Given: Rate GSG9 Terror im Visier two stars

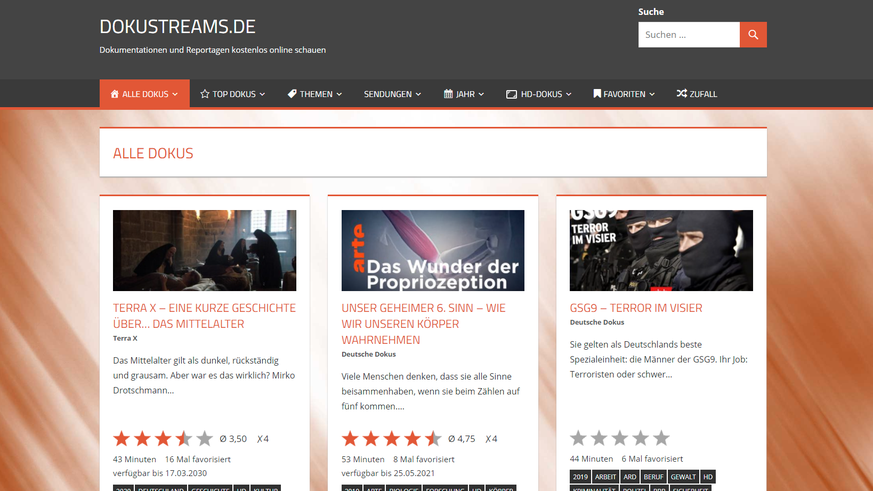Looking at the screenshot, I should pos(599,438).
